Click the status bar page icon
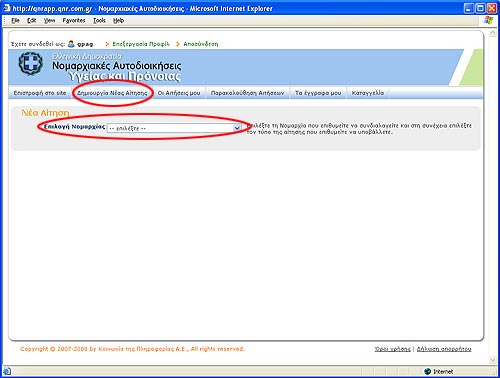Viewport: 500px width, 378px height. click(7, 371)
